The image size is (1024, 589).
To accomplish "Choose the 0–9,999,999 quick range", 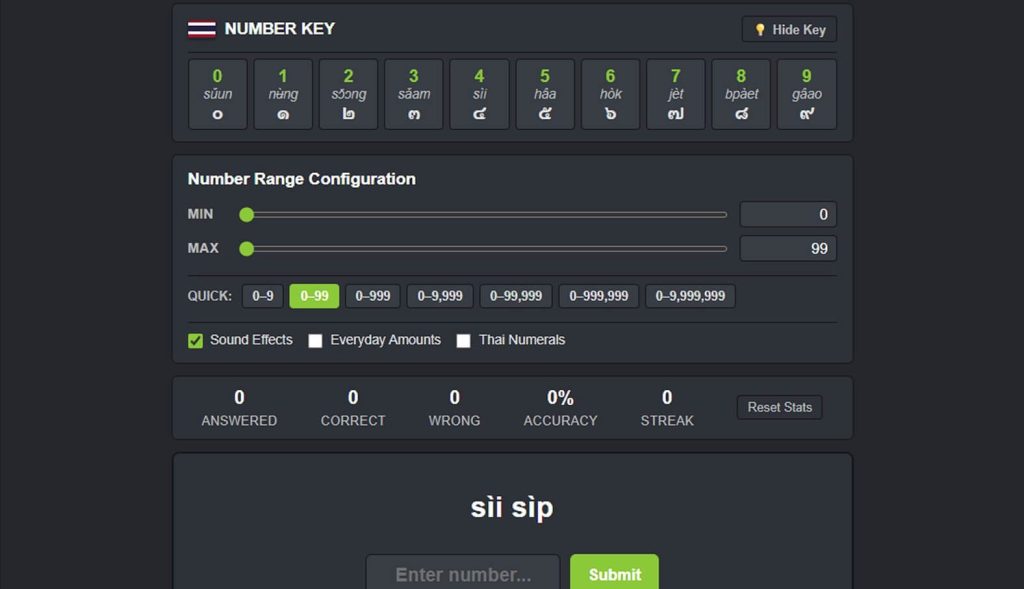I will [x=690, y=296].
